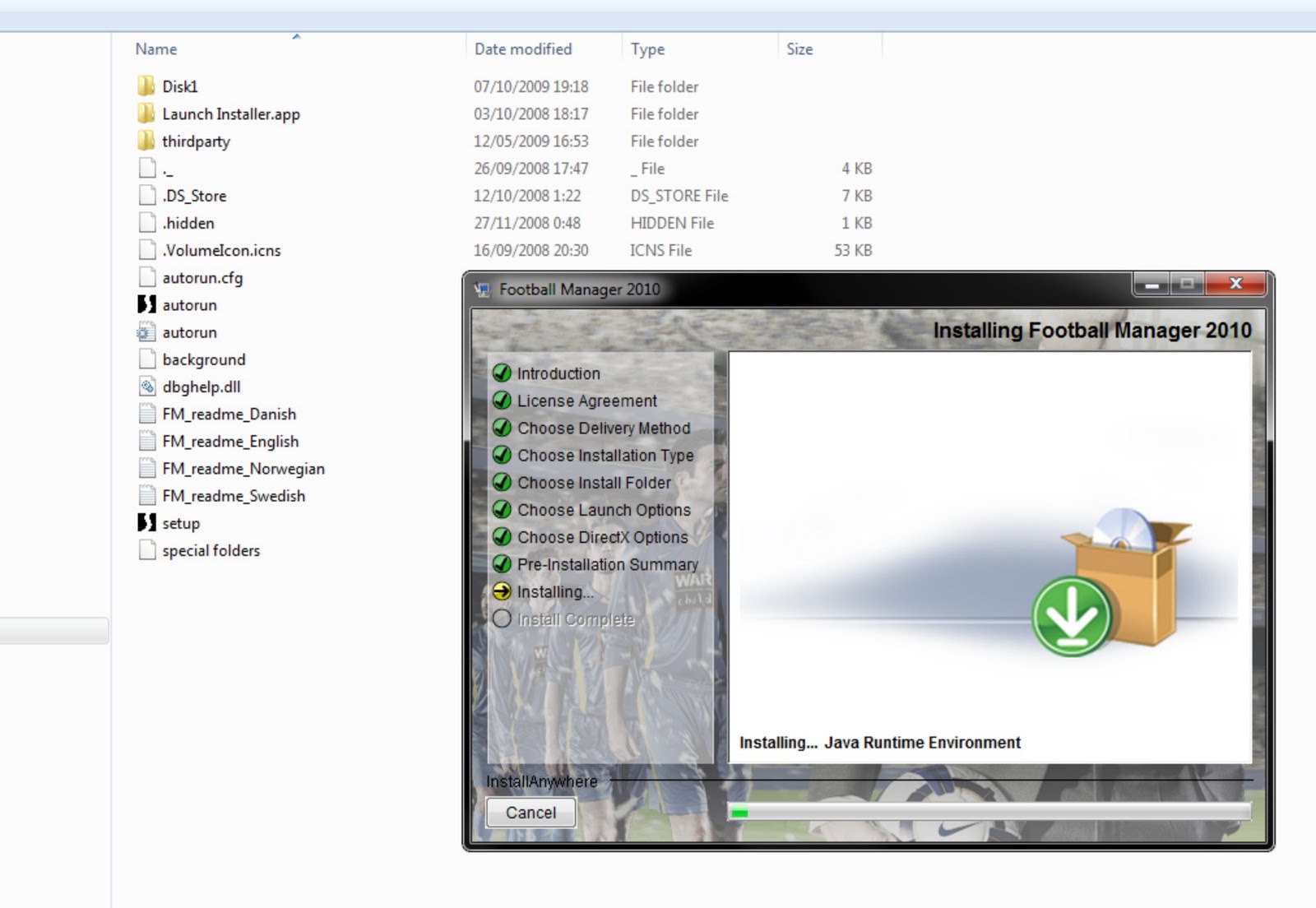This screenshot has height=908, width=1316.
Task: Open the Disk1 folder icon
Action: 146,86
